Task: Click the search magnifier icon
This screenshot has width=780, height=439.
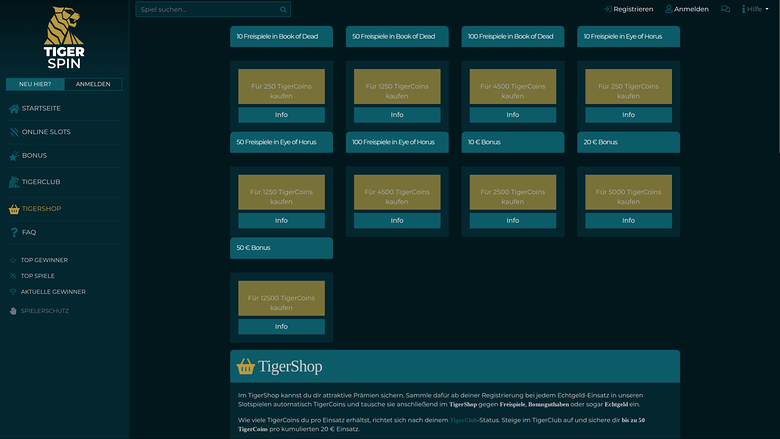Action: pyautogui.click(x=283, y=9)
